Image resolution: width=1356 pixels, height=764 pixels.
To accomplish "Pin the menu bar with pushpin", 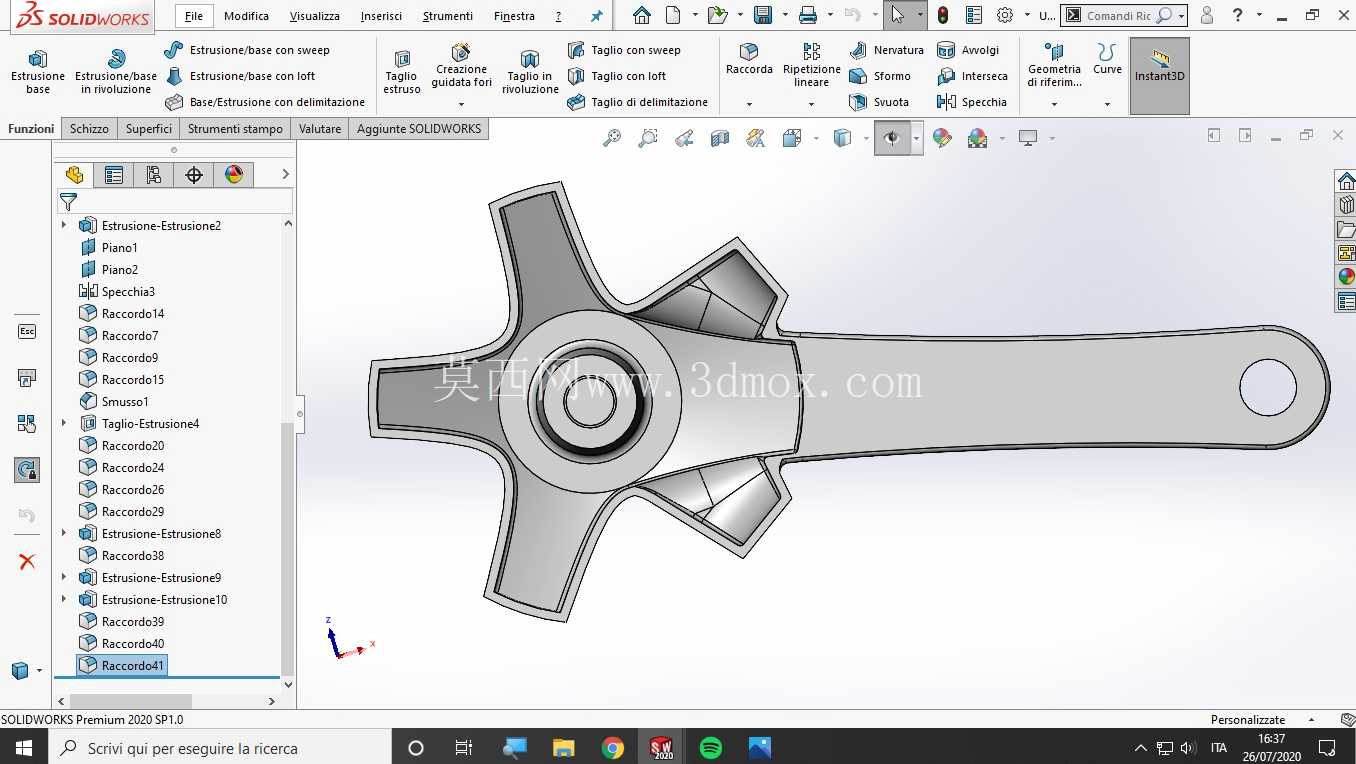I will [x=597, y=16].
